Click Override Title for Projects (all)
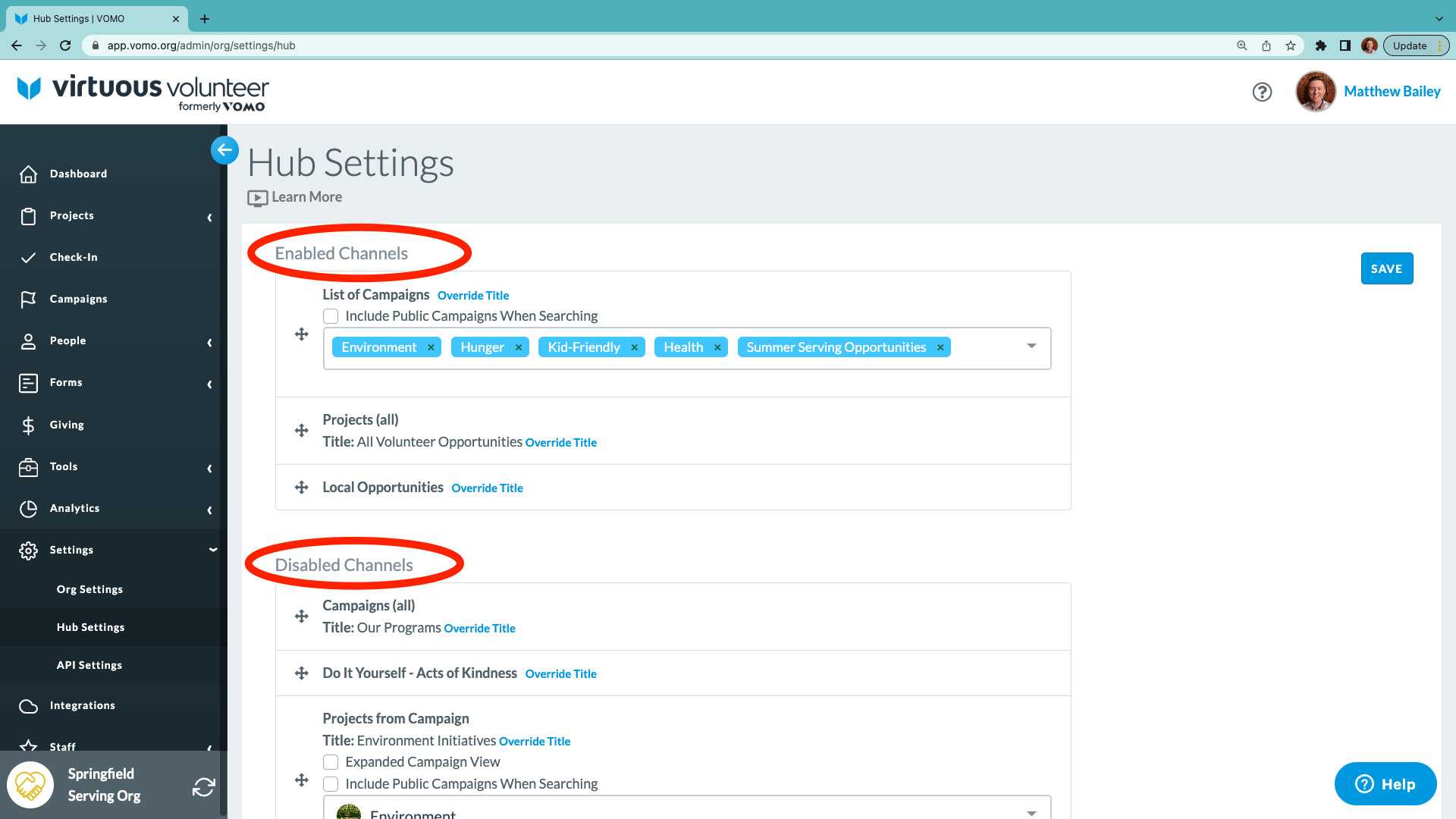The image size is (1456, 819). click(561, 443)
